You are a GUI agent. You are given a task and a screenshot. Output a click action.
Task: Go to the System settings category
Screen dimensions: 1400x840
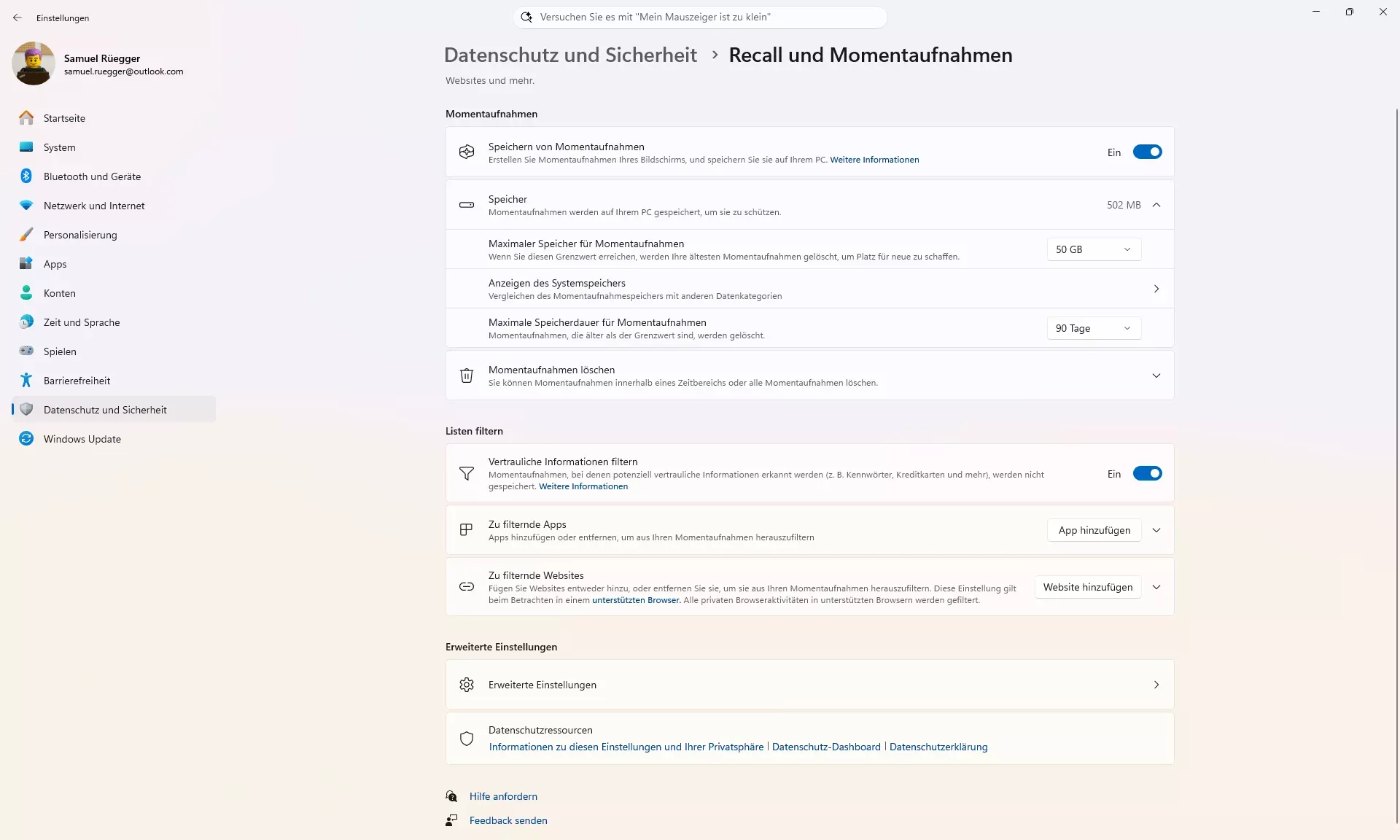pyautogui.click(x=60, y=147)
